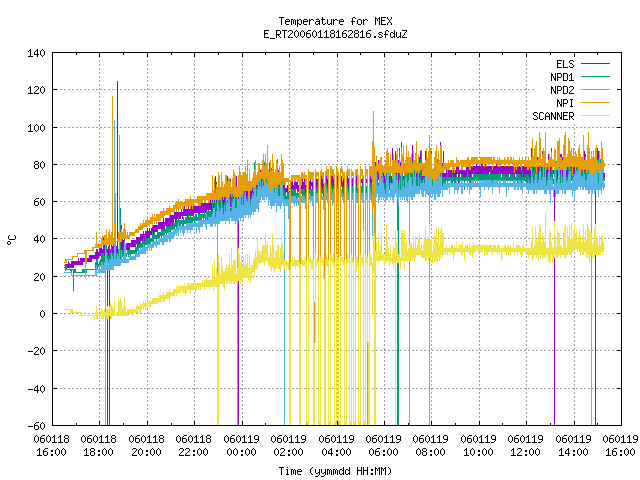Click the -60 y-axis tick label
Viewport: 640px width, 480px height.
(x=36, y=426)
